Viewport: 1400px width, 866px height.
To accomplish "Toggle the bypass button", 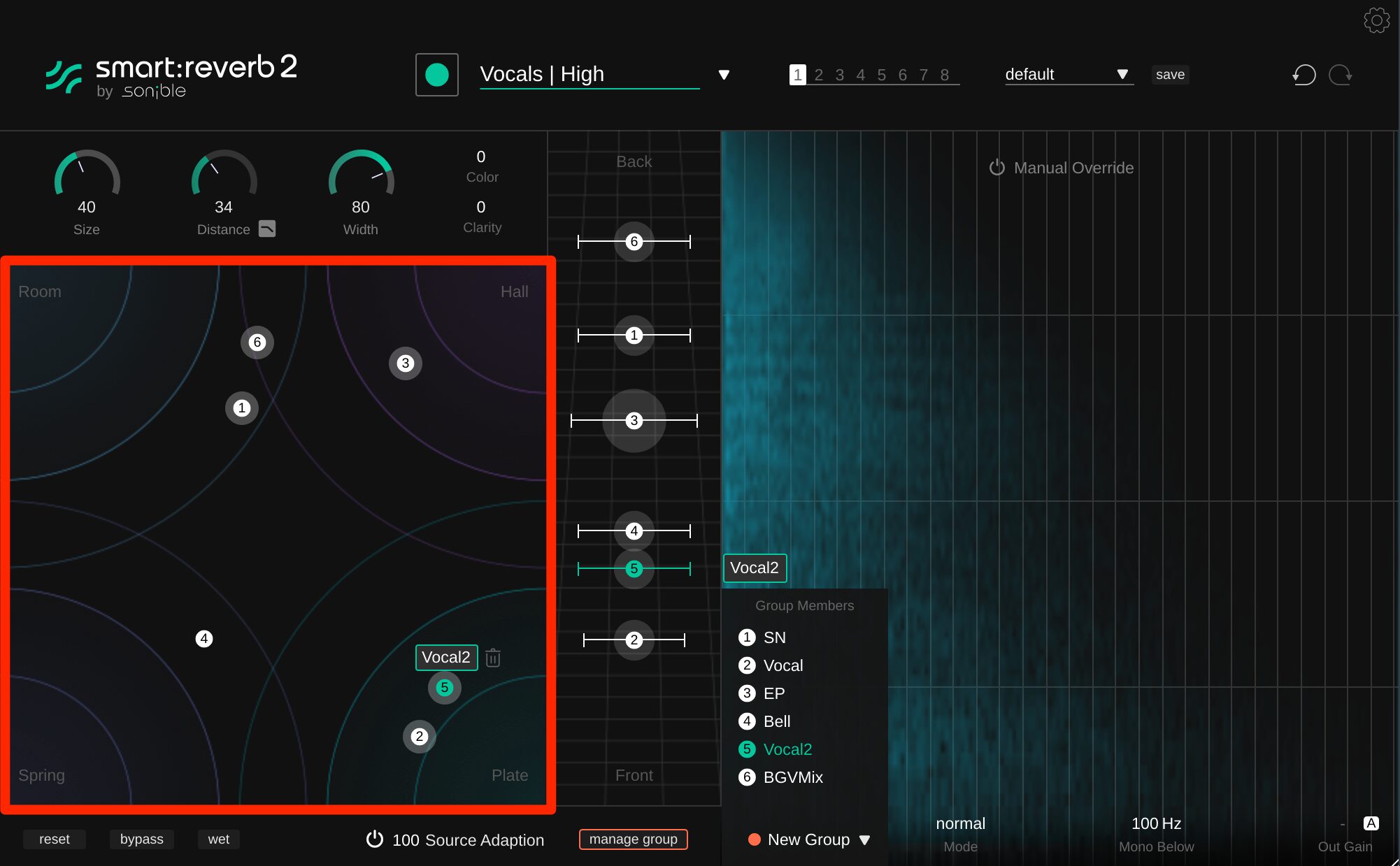I will (x=141, y=839).
